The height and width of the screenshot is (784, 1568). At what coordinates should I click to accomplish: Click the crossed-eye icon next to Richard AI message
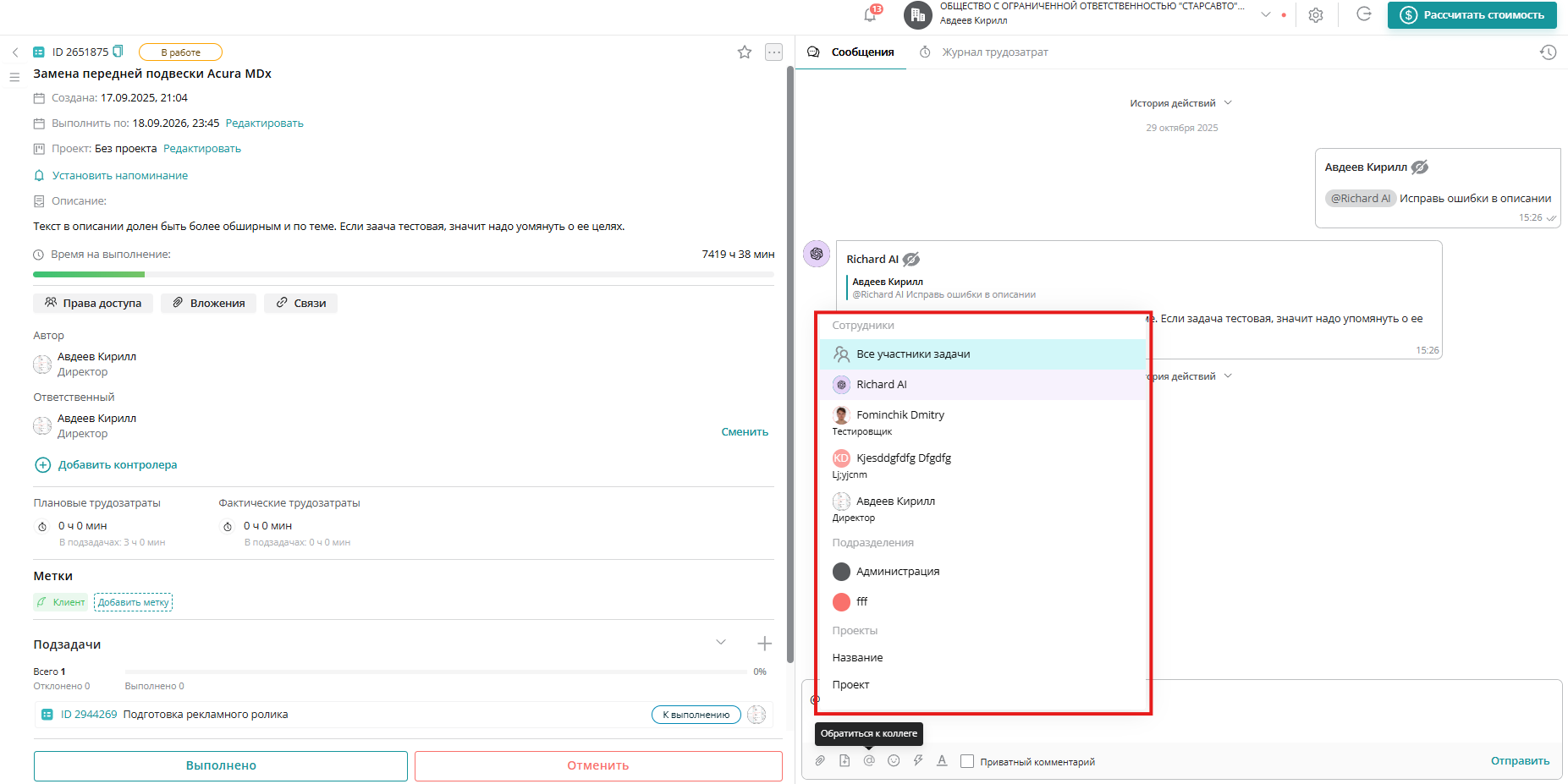point(911,260)
